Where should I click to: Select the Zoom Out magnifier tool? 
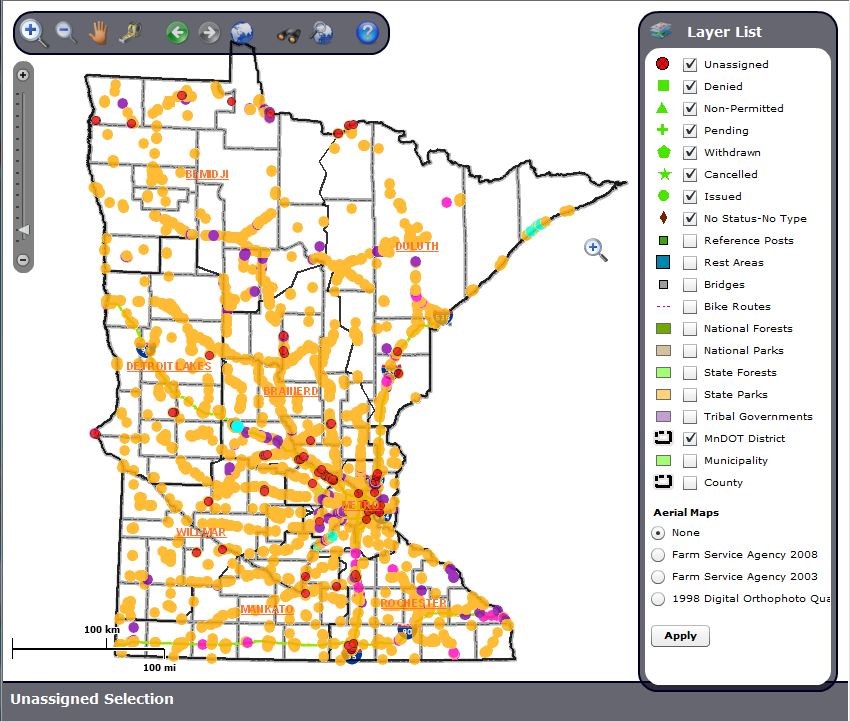[66, 32]
